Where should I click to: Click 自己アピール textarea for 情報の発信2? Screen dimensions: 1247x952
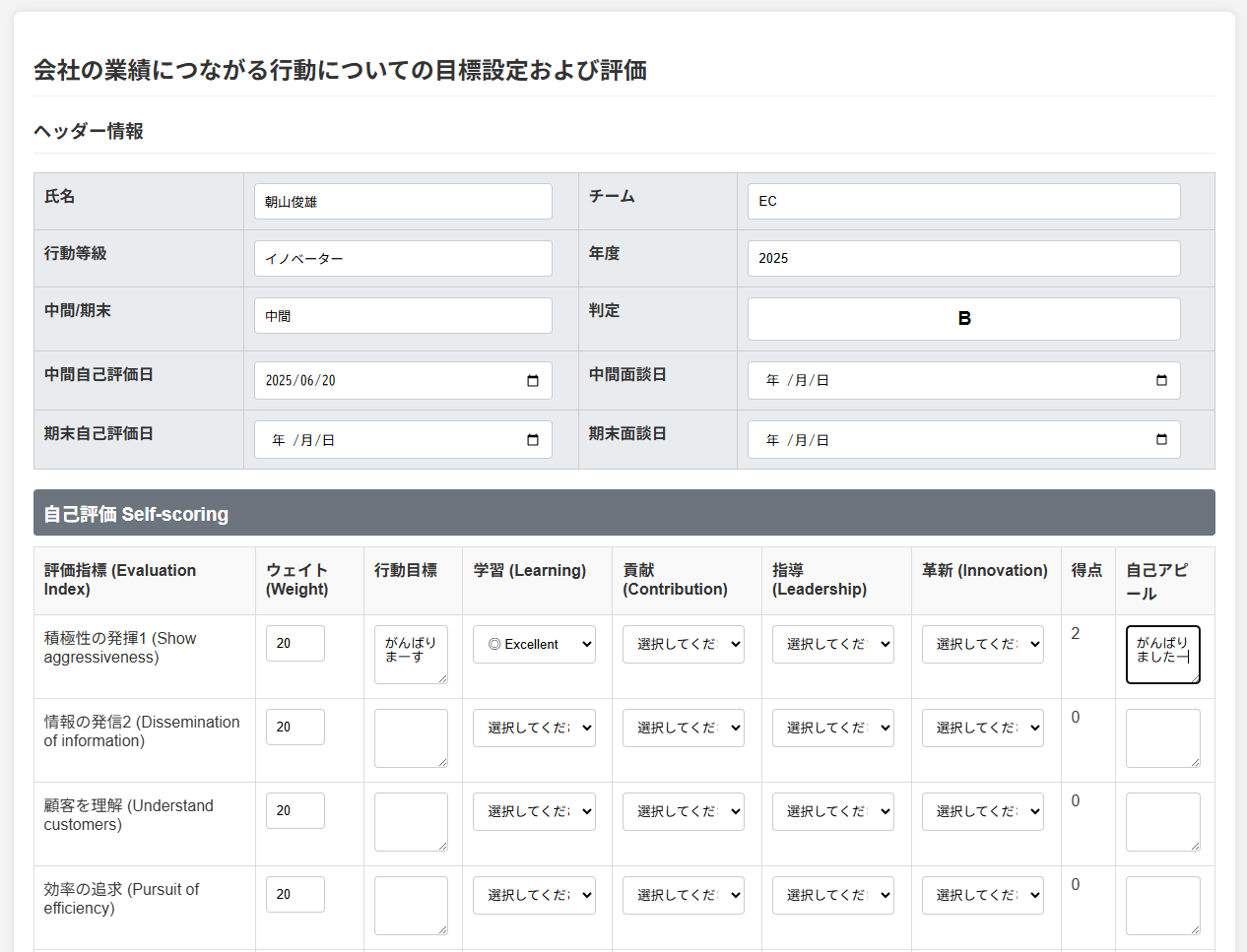pos(1163,738)
